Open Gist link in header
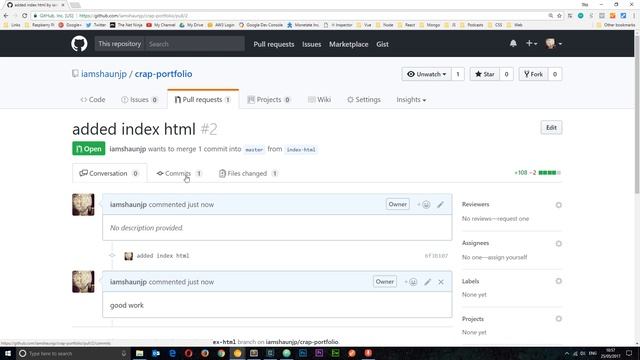The height and width of the screenshot is (360, 640). coord(382,44)
